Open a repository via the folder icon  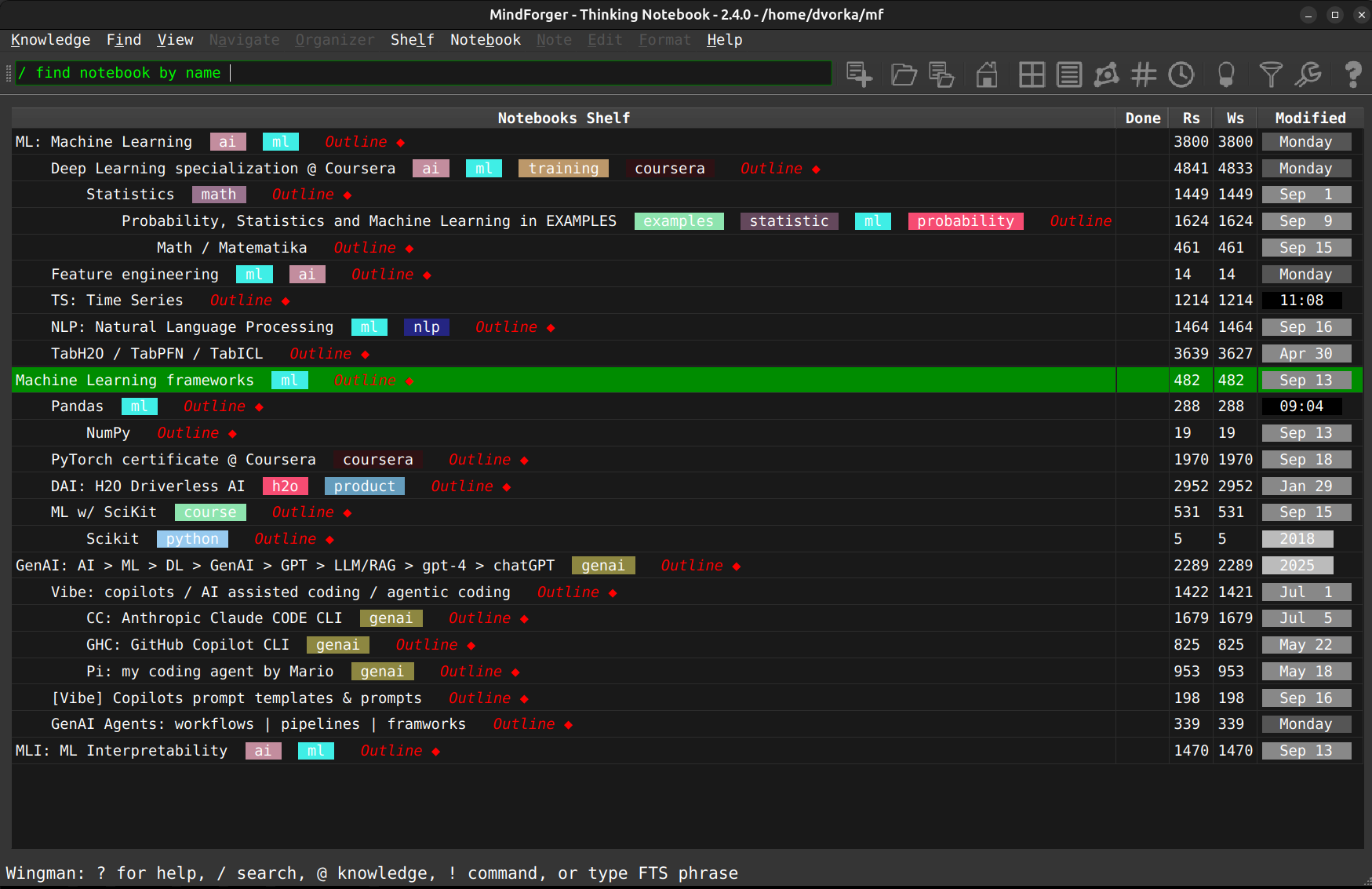coord(904,75)
